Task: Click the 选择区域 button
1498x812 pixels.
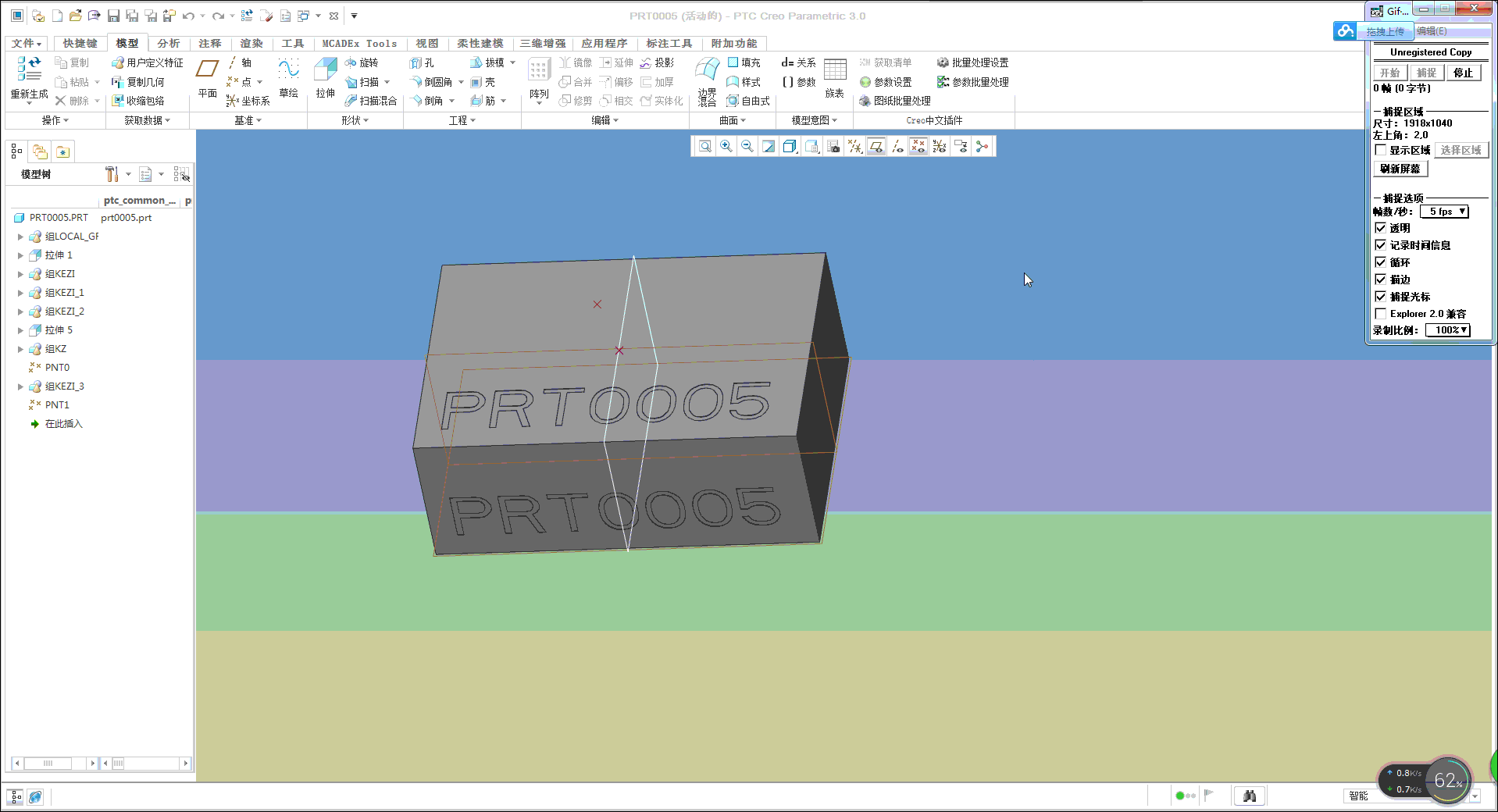Action: coord(1461,150)
